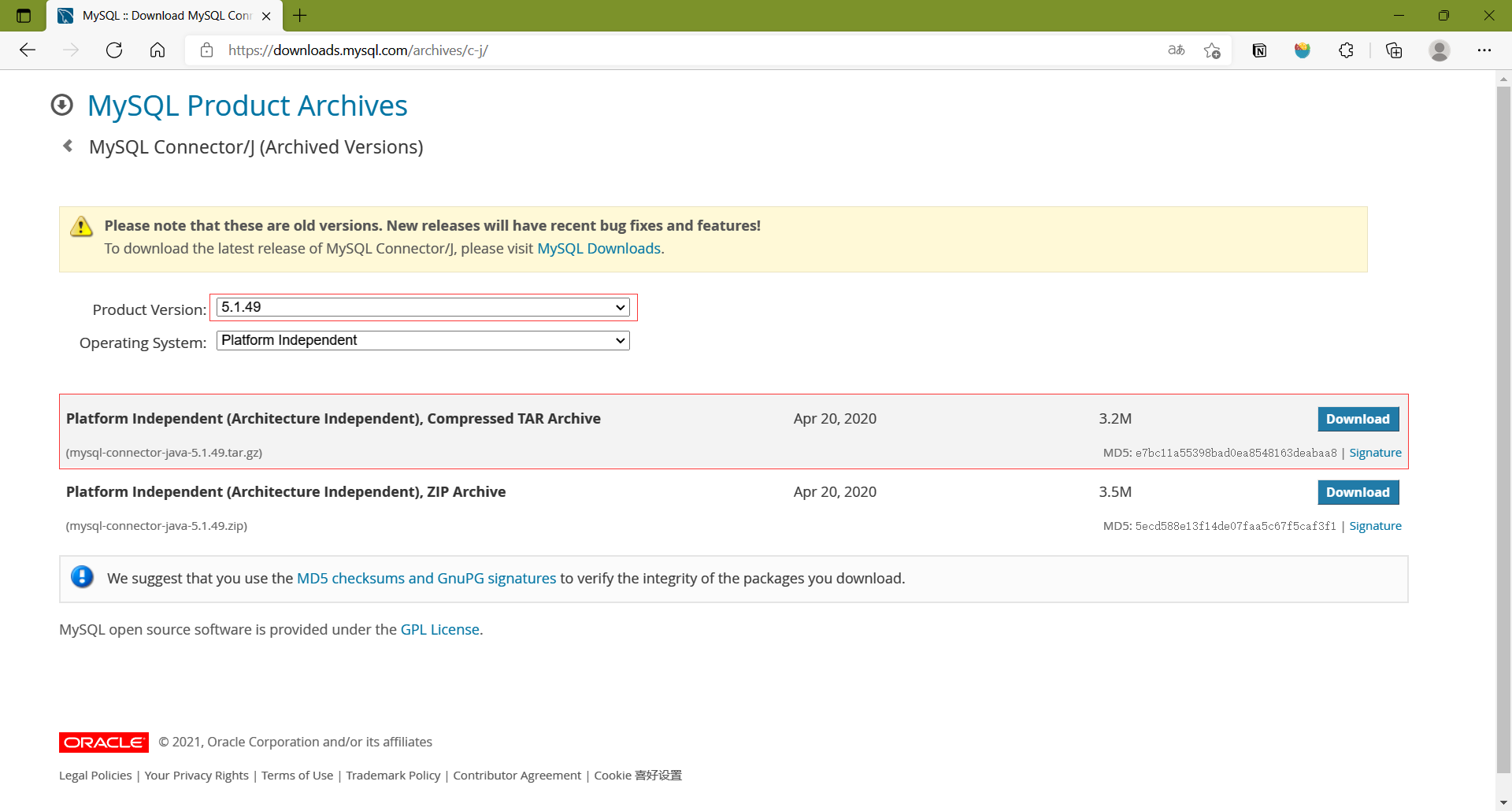This screenshot has height=811, width=1512.
Task: Open the tab actions menu icon
Action: pyautogui.click(x=24, y=16)
